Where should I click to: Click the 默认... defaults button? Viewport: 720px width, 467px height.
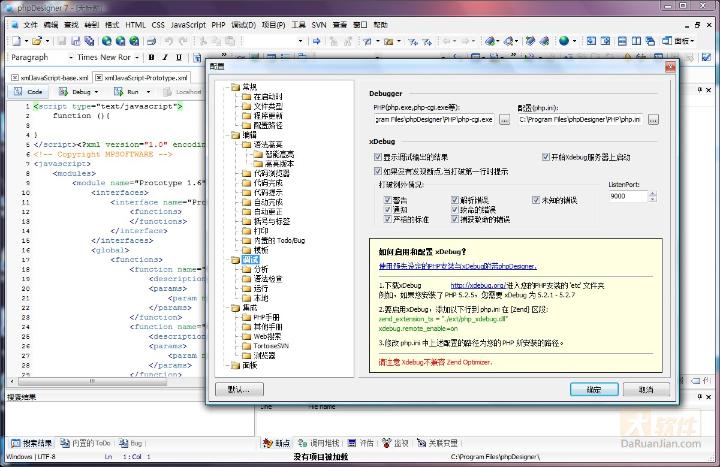(x=239, y=389)
